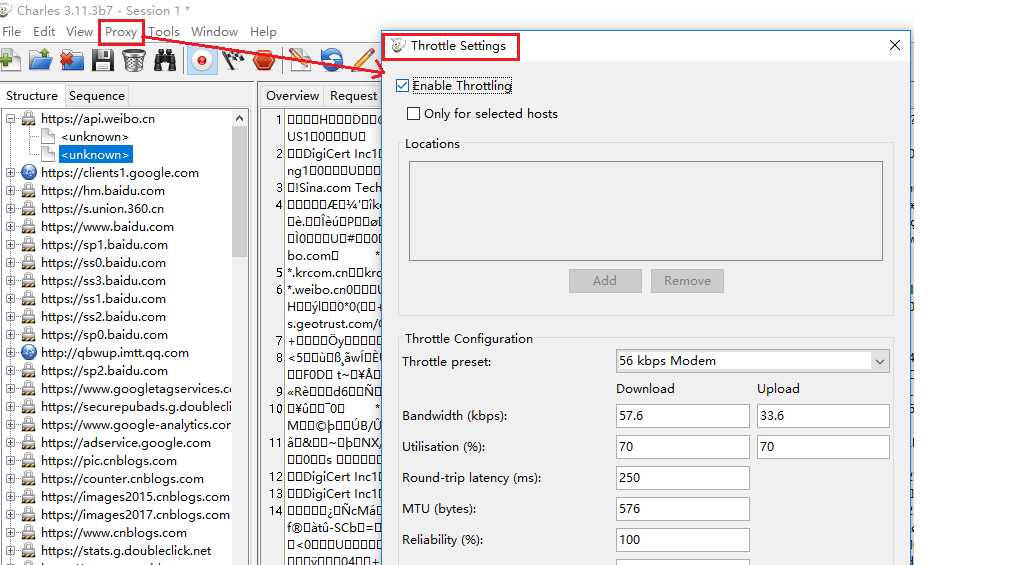Click the MTU bytes field
The image size is (1024, 565).
point(682,509)
